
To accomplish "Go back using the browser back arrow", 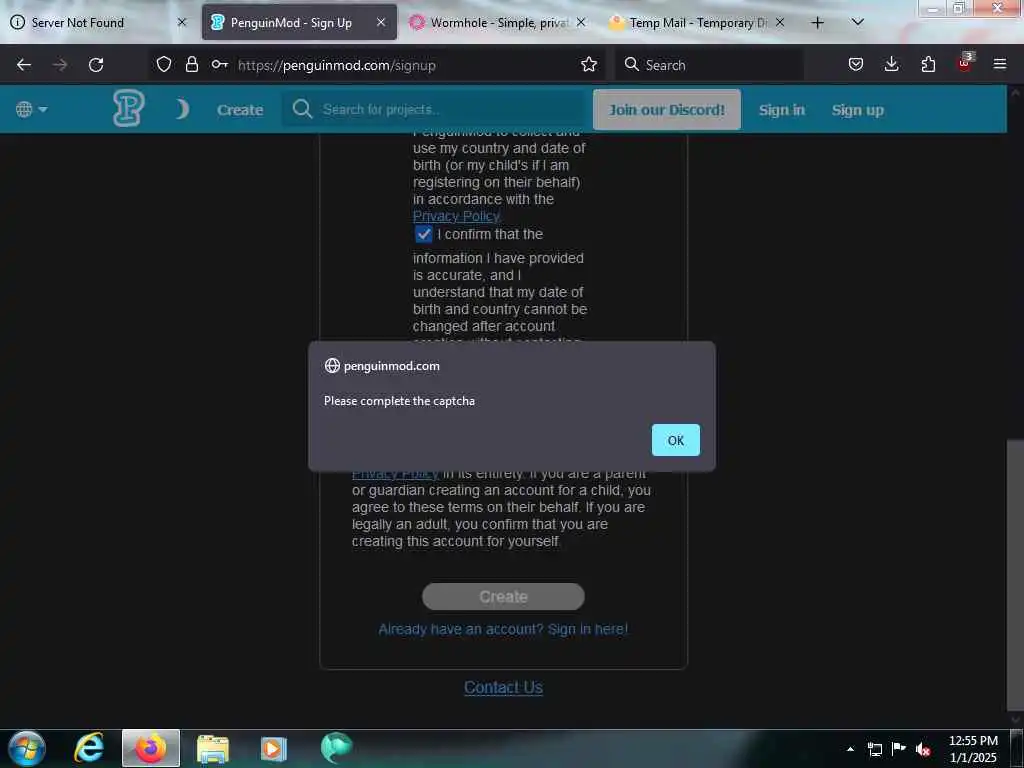I will pos(24,65).
